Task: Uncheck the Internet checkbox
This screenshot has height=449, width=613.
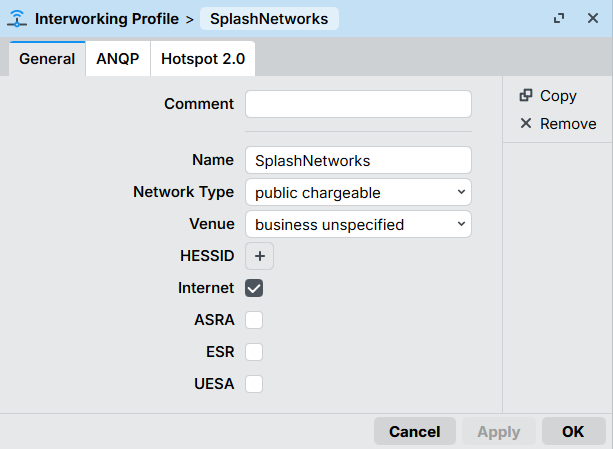Action: (x=254, y=288)
